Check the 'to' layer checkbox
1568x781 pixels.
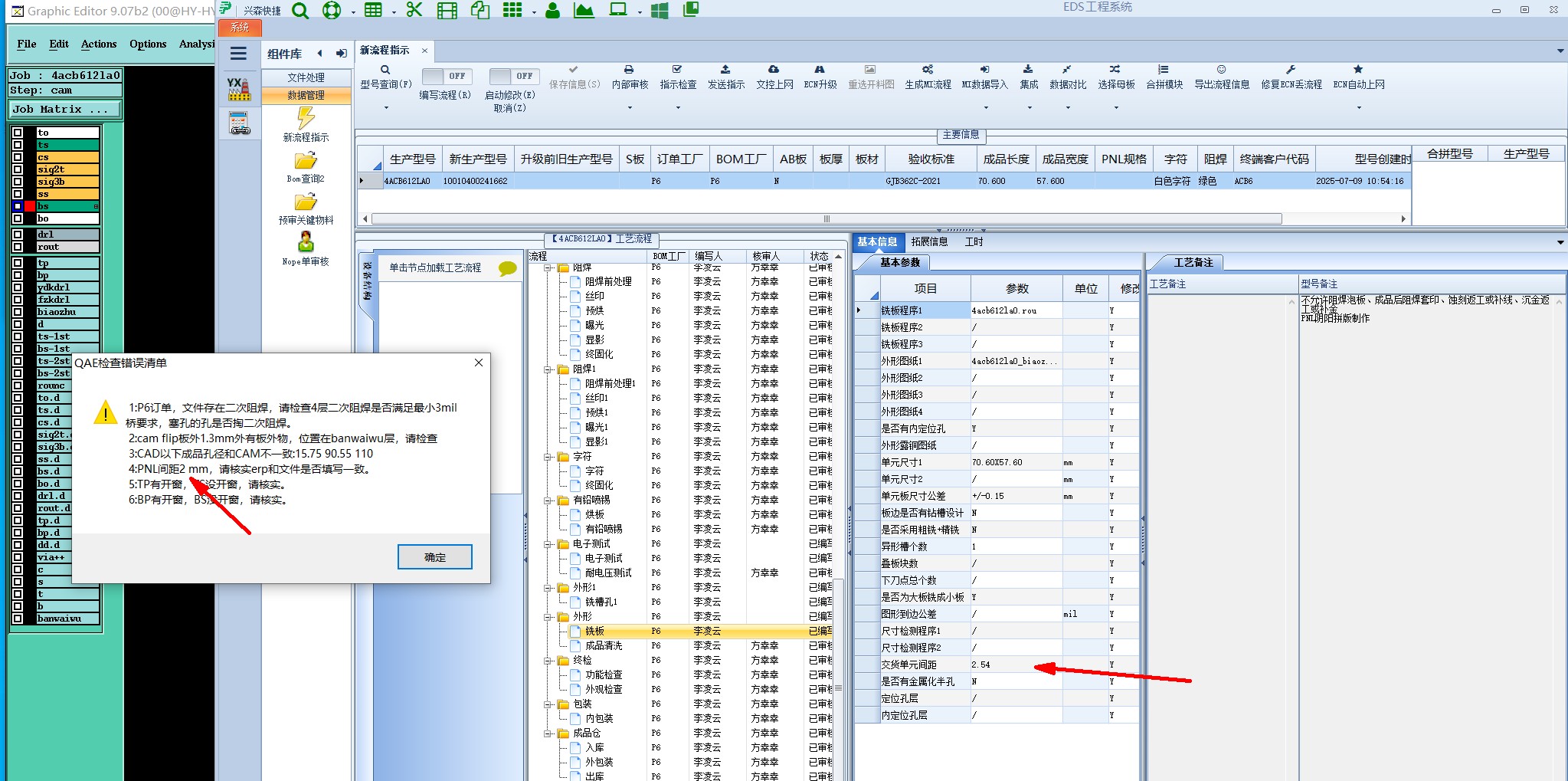(x=18, y=133)
